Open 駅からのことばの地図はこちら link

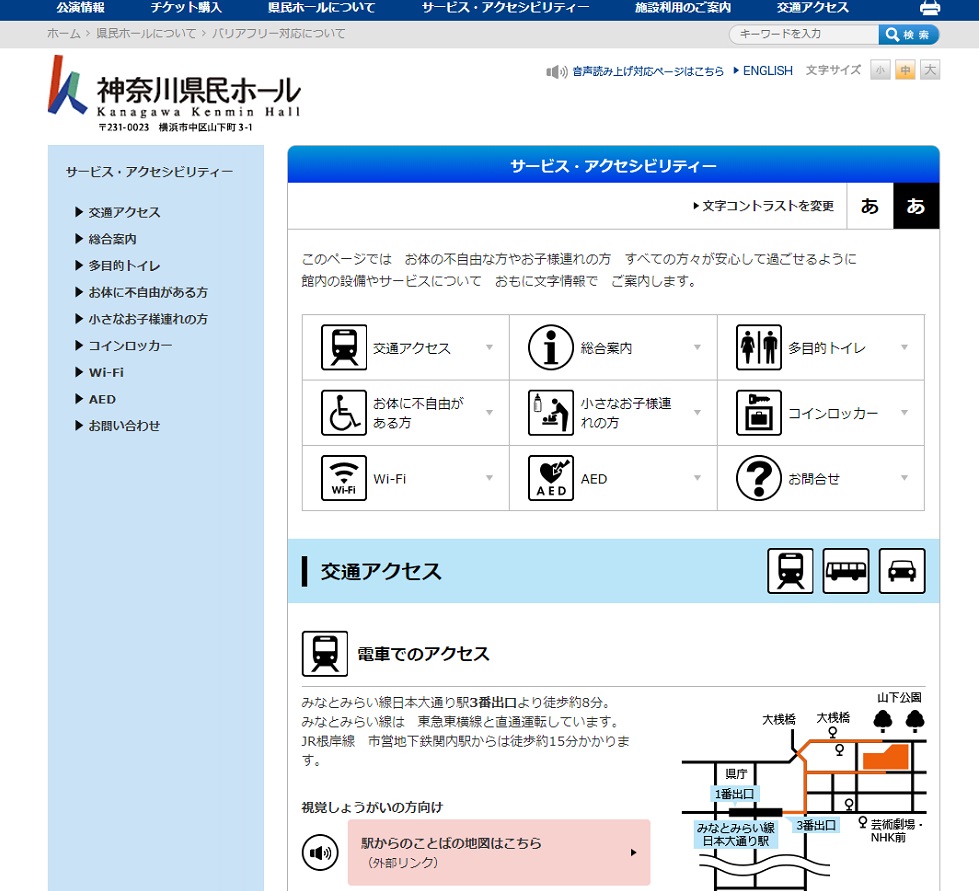[498, 852]
